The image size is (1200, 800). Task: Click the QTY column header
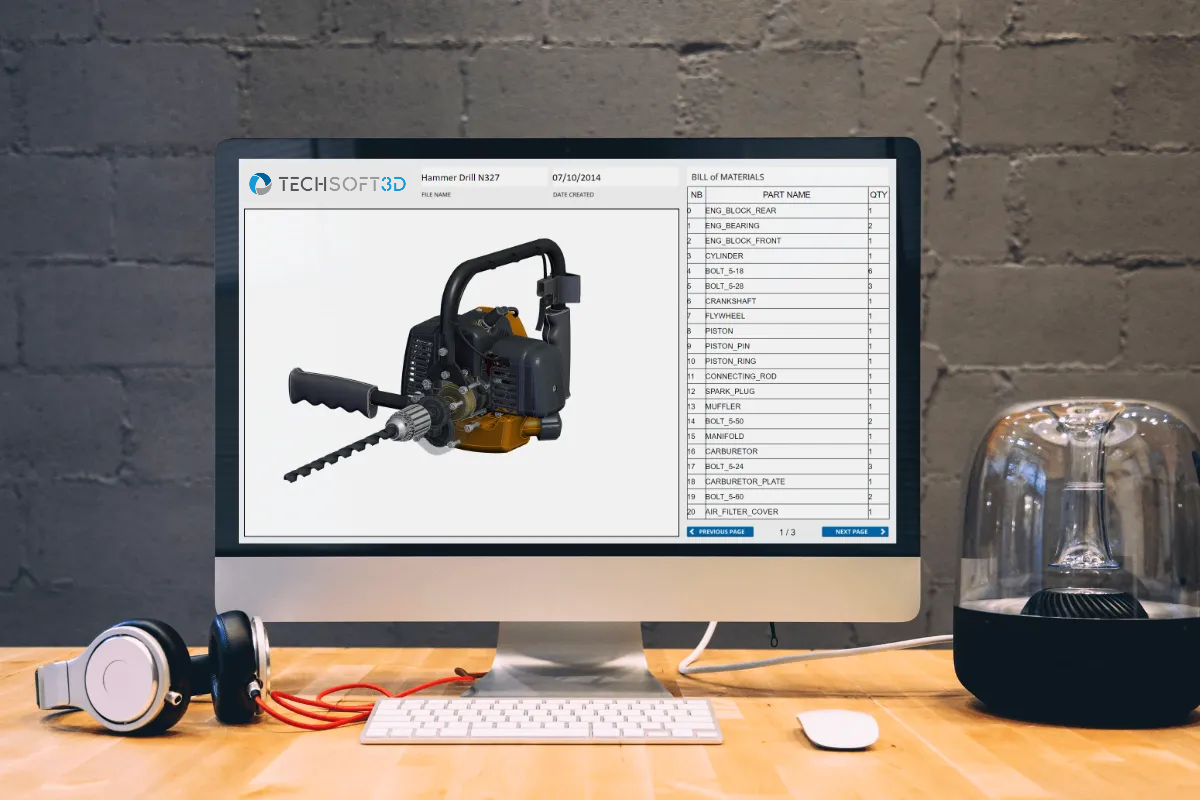(x=878, y=195)
